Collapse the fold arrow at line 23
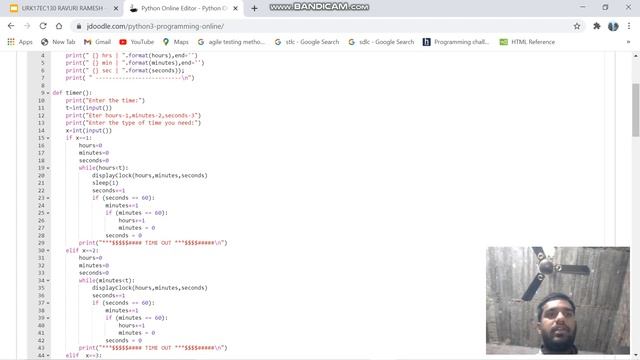The width and height of the screenshot is (640, 360). [48, 198]
